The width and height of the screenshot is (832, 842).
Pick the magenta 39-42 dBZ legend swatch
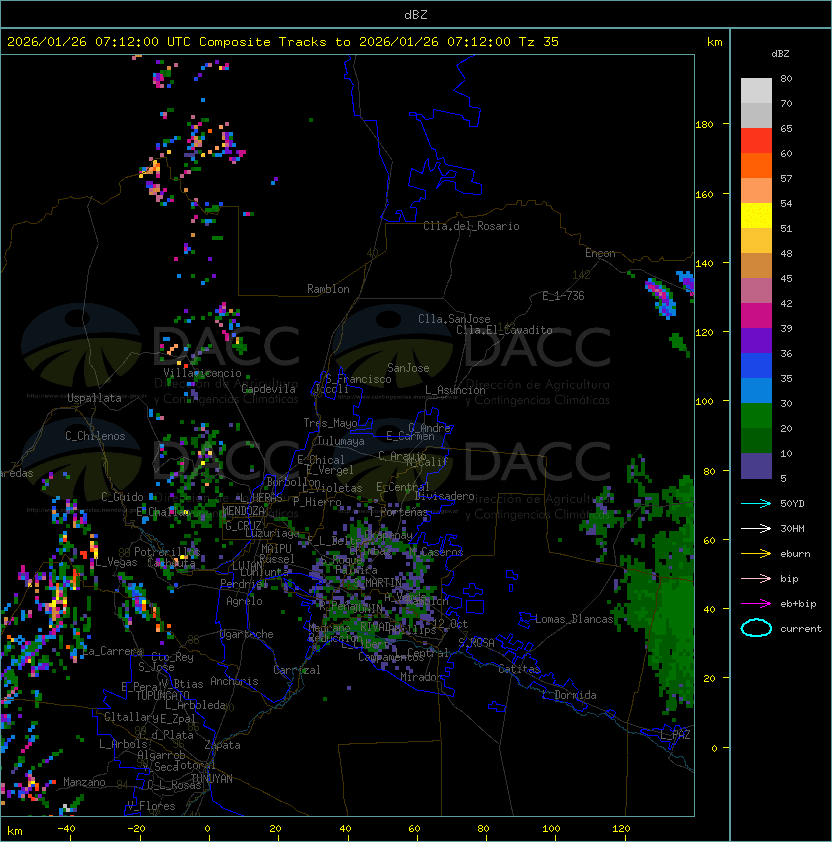[756, 316]
